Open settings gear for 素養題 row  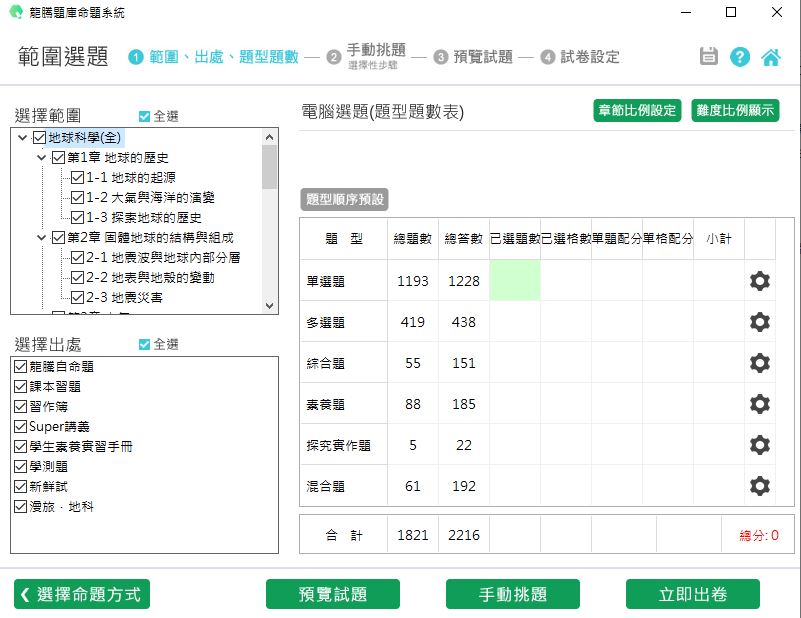[760, 404]
